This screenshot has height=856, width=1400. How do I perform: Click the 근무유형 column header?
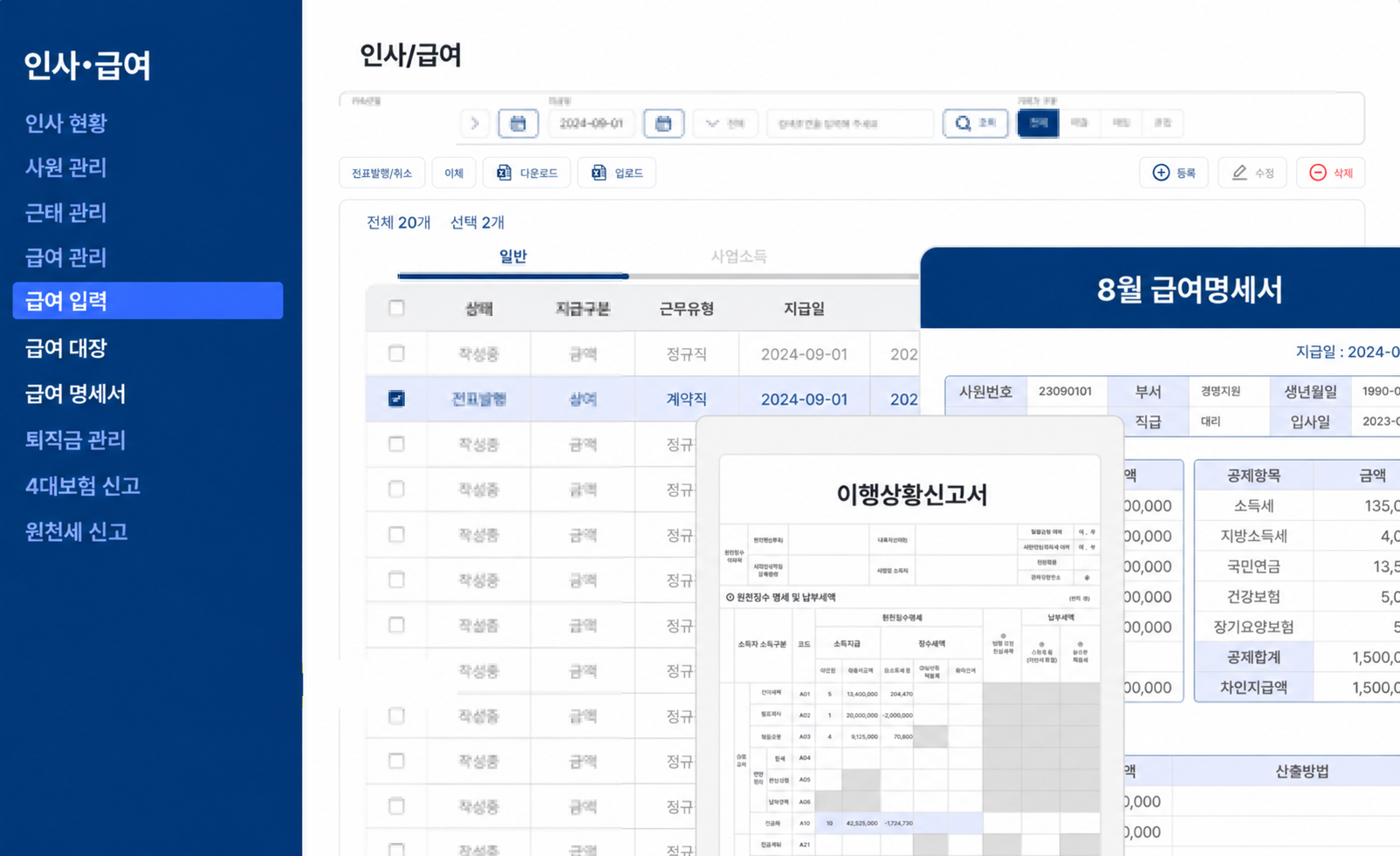pos(687,309)
